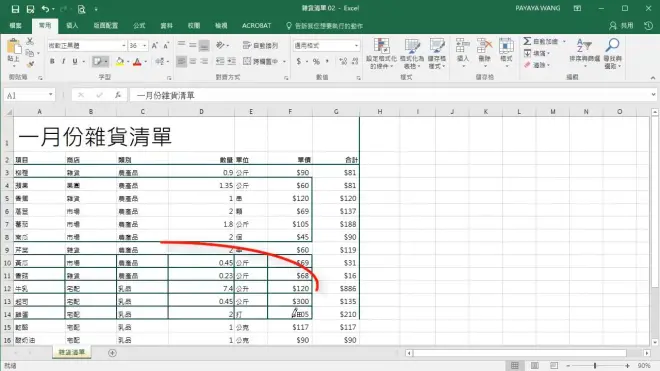Click the Copy icon

pyautogui.click(x=29, y=53)
